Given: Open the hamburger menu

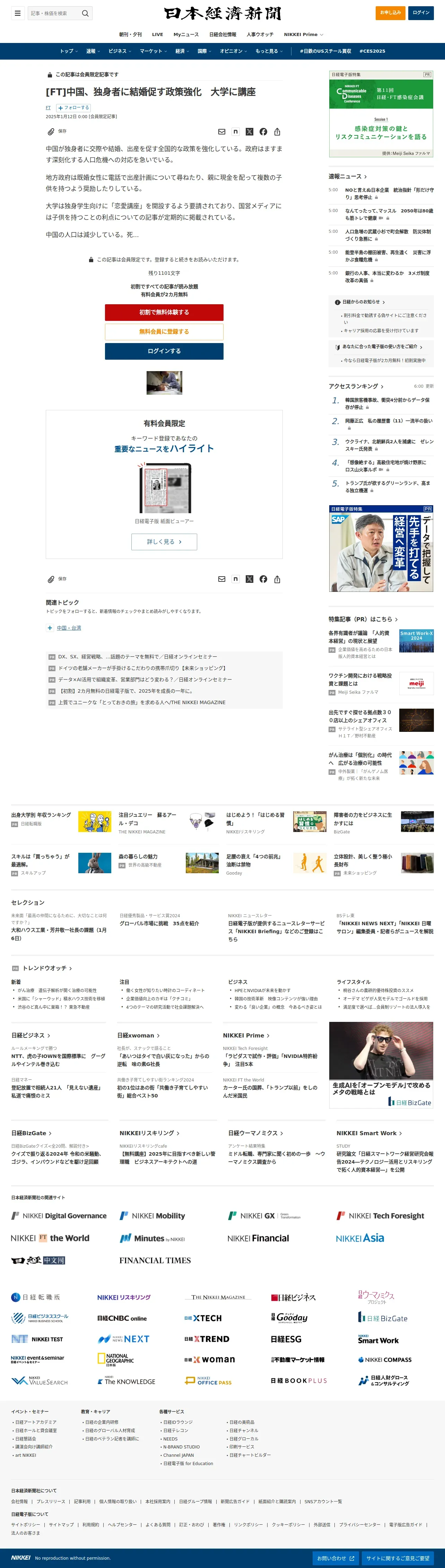Looking at the screenshot, I should coord(18,13).
